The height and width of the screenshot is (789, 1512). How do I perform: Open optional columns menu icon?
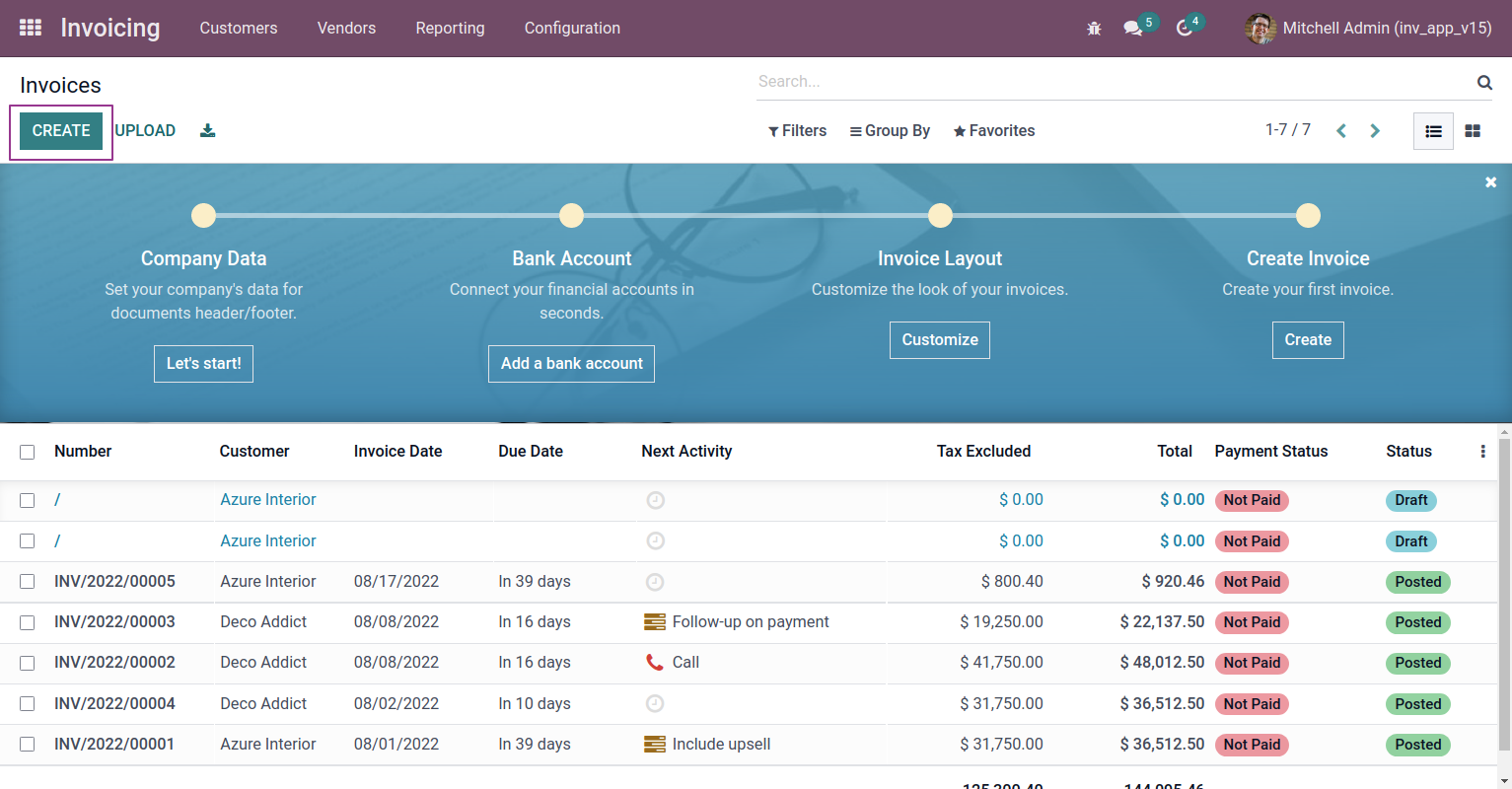(1482, 452)
